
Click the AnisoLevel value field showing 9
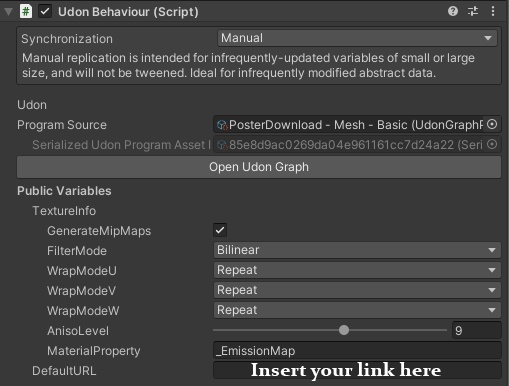(x=476, y=330)
